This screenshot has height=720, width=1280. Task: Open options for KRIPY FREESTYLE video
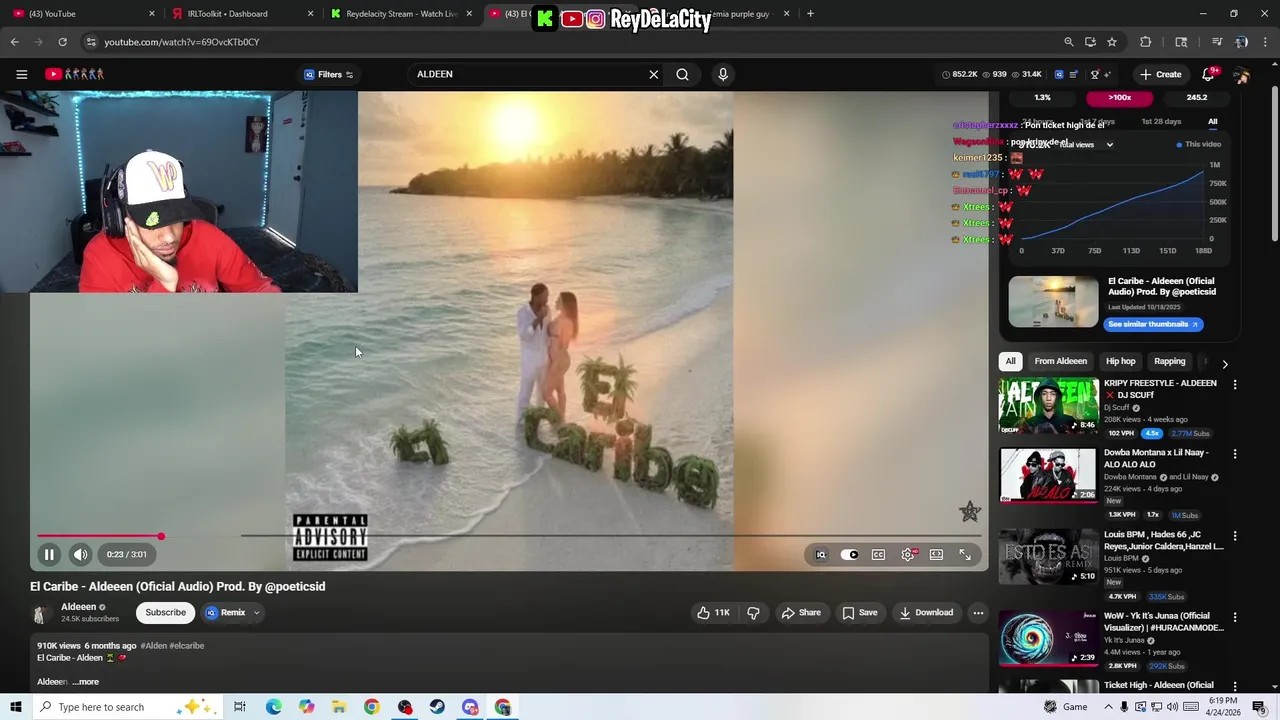[1234, 385]
